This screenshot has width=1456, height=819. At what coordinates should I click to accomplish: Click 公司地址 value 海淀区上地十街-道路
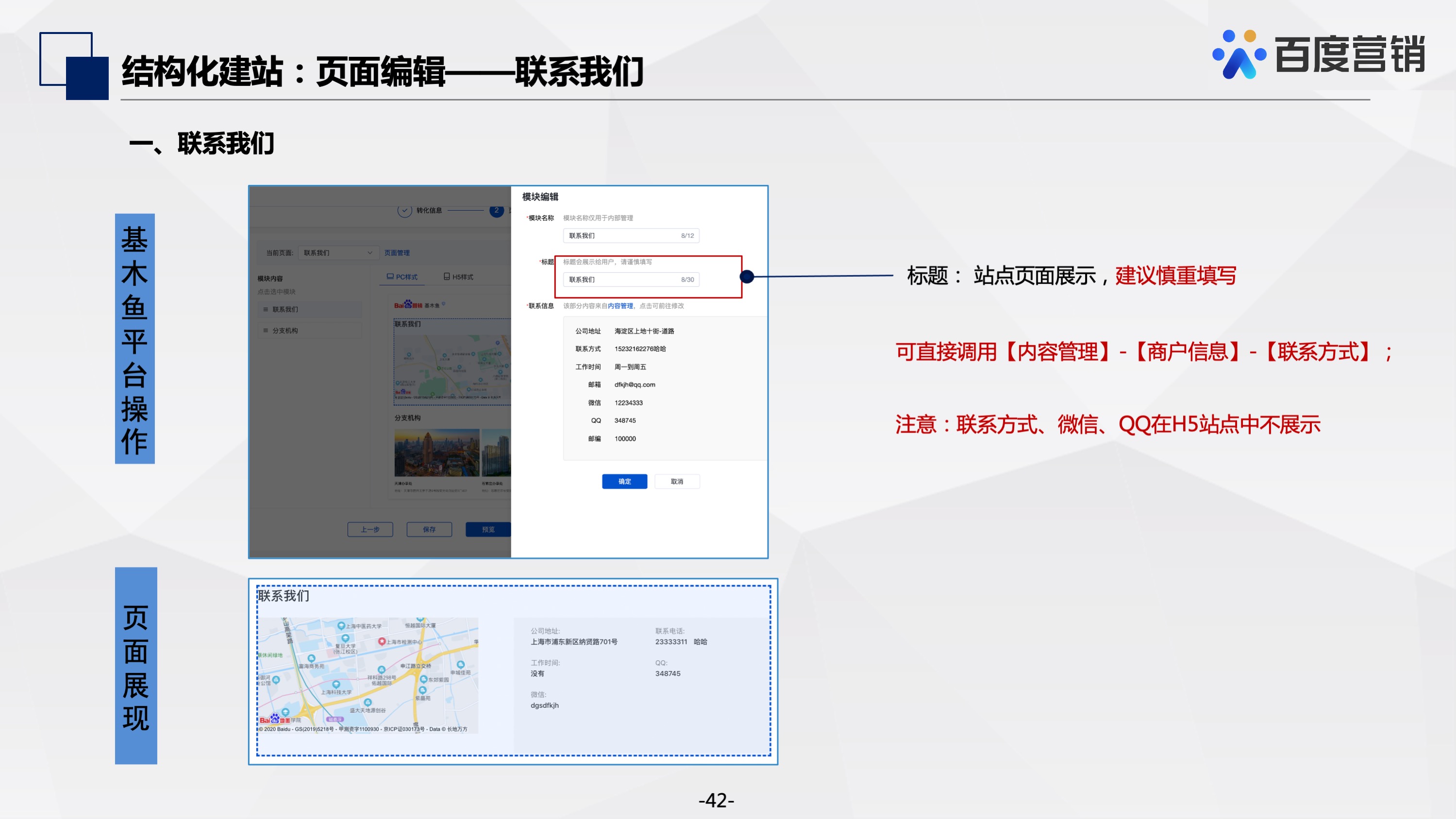[x=644, y=331]
